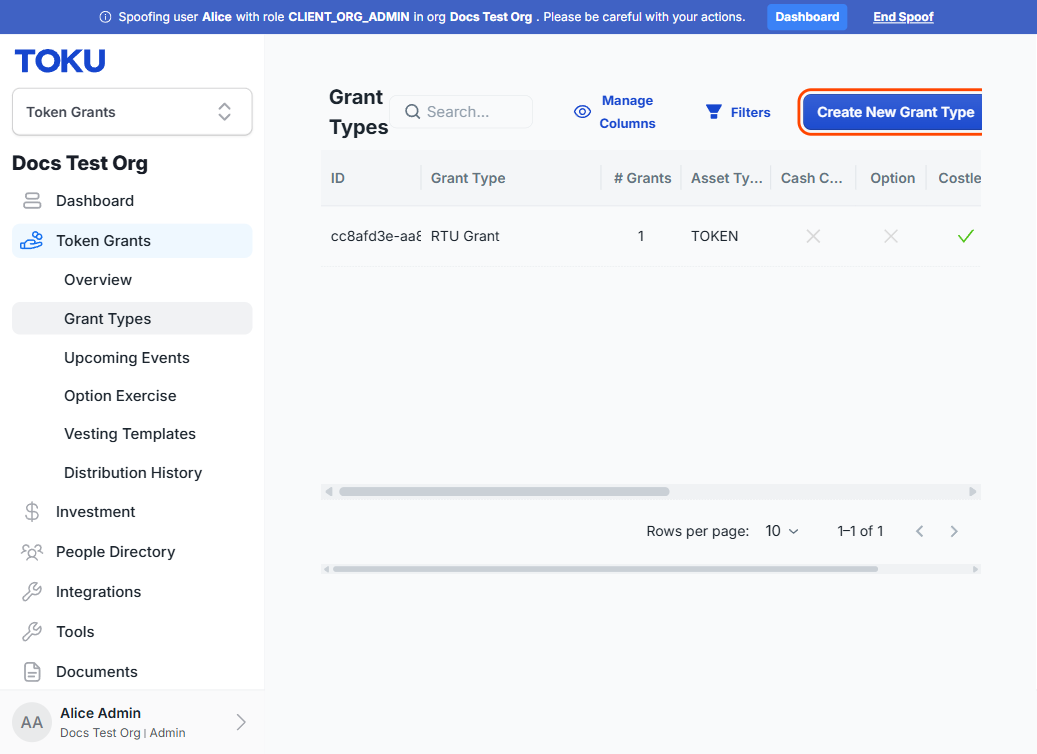Click End Spoof link
Viewport: 1037px width, 754px height.
click(903, 17)
